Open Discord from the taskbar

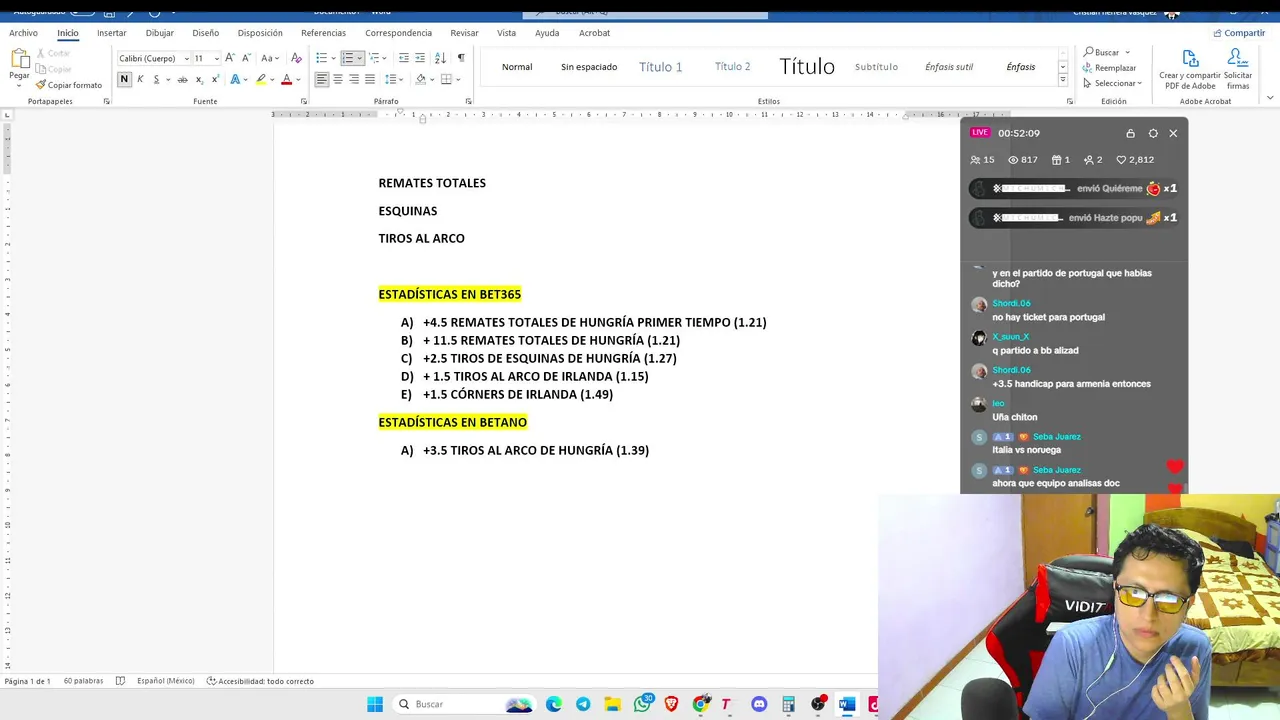(x=759, y=704)
